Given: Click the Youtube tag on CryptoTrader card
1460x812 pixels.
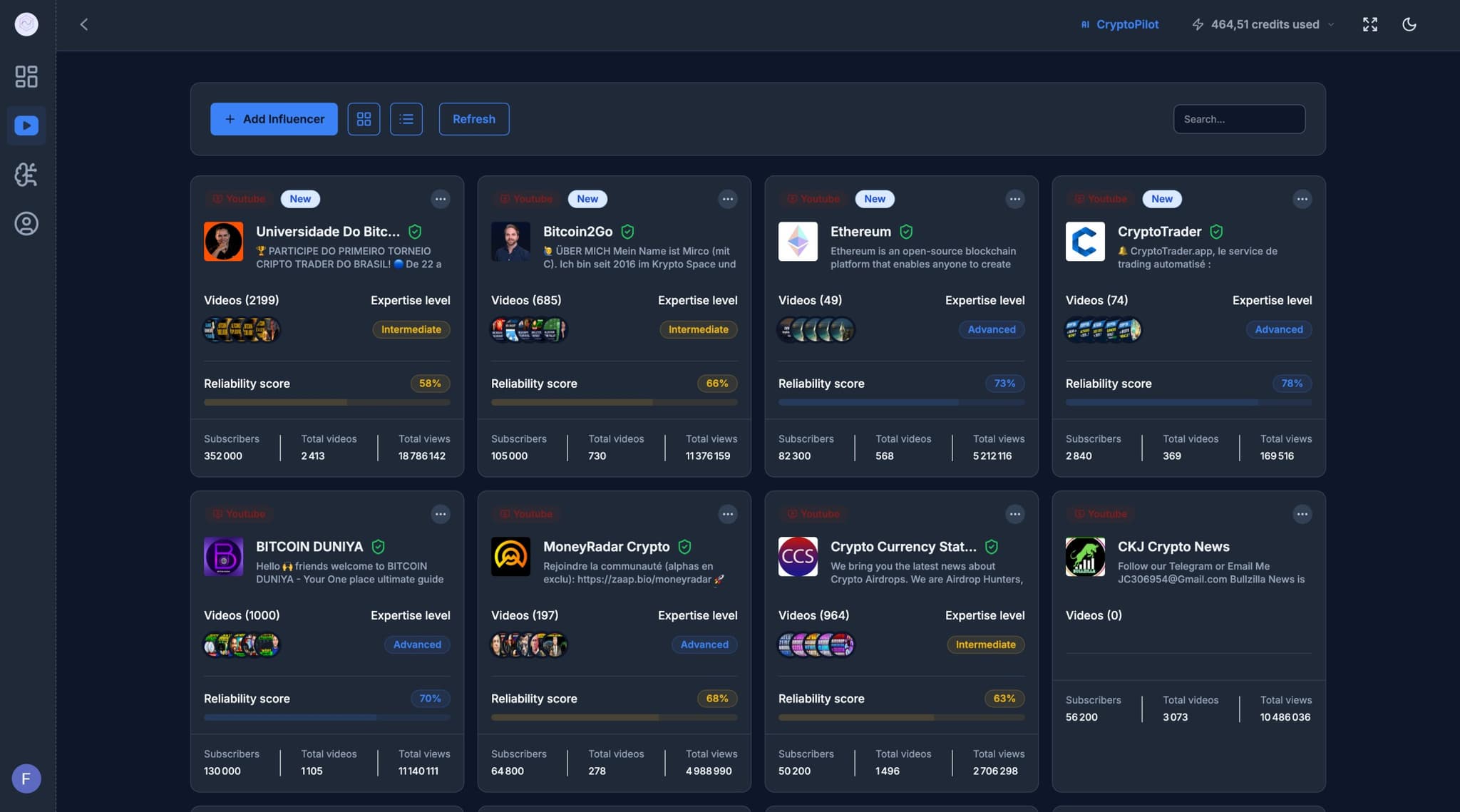Looking at the screenshot, I should pyautogui.click(x=1100, y=199).
